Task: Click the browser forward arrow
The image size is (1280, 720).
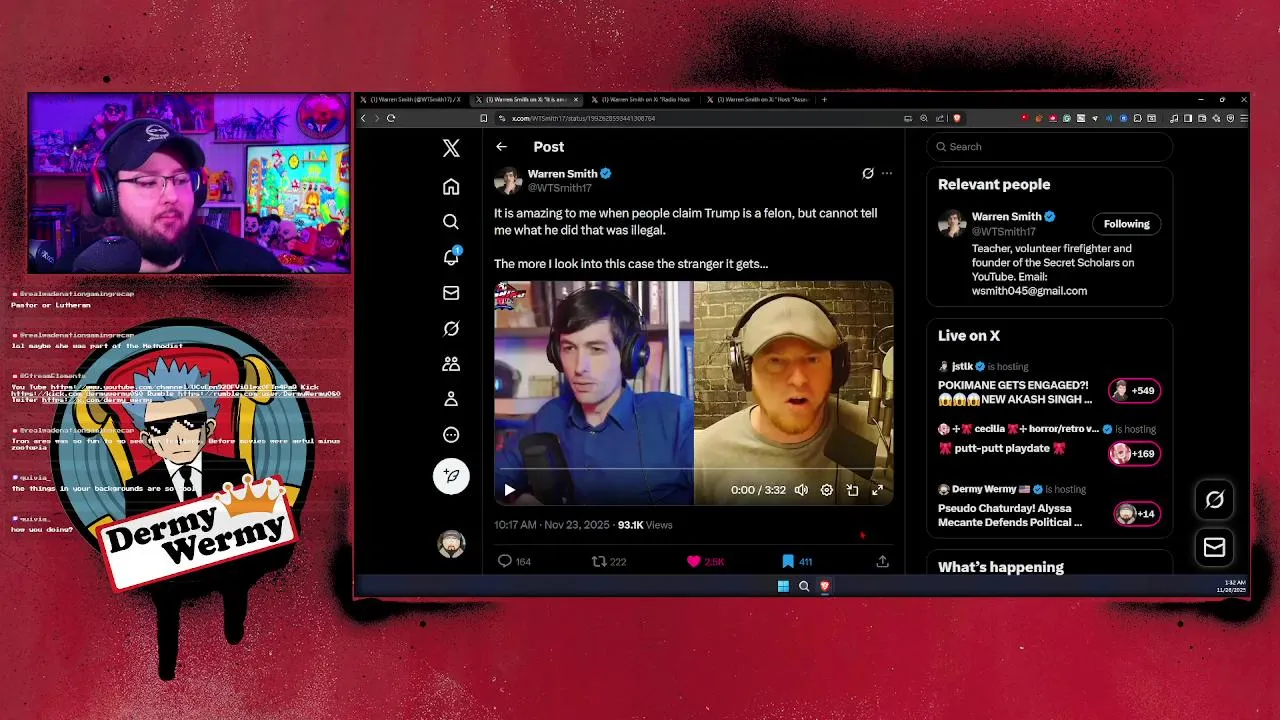Action: [x=377, y=118]
